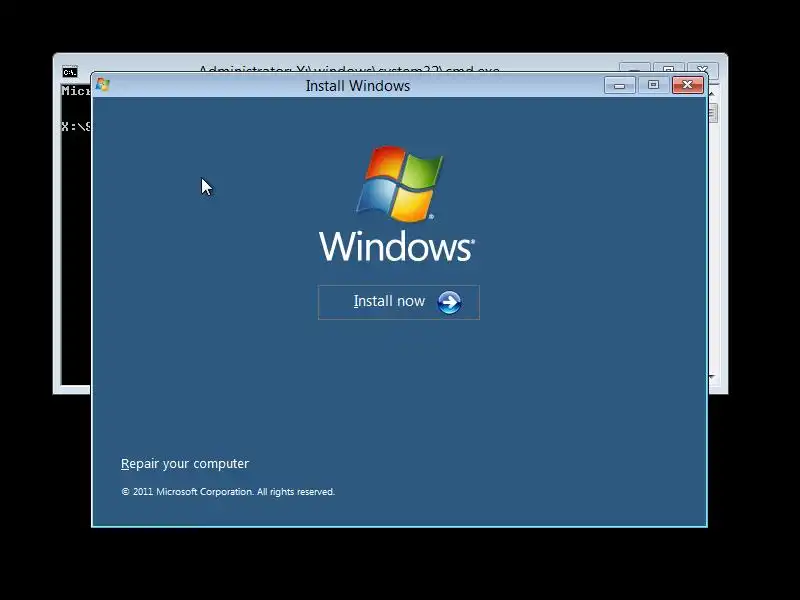Click the Install Windows title bar icon
800x600 pixels.
pyautogui.click(x=103, y=84)
